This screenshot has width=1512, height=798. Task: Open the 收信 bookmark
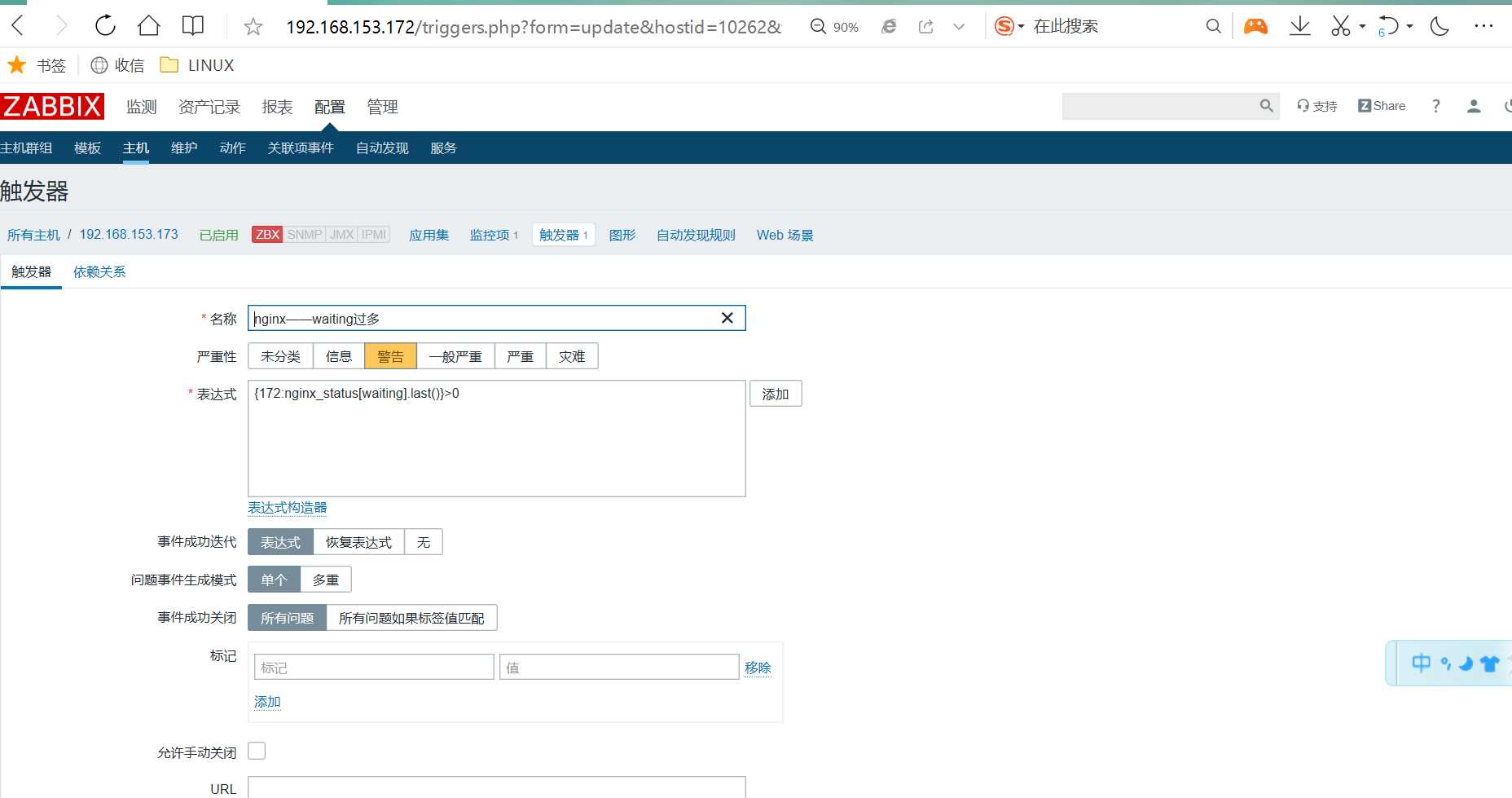coord(117,65)
